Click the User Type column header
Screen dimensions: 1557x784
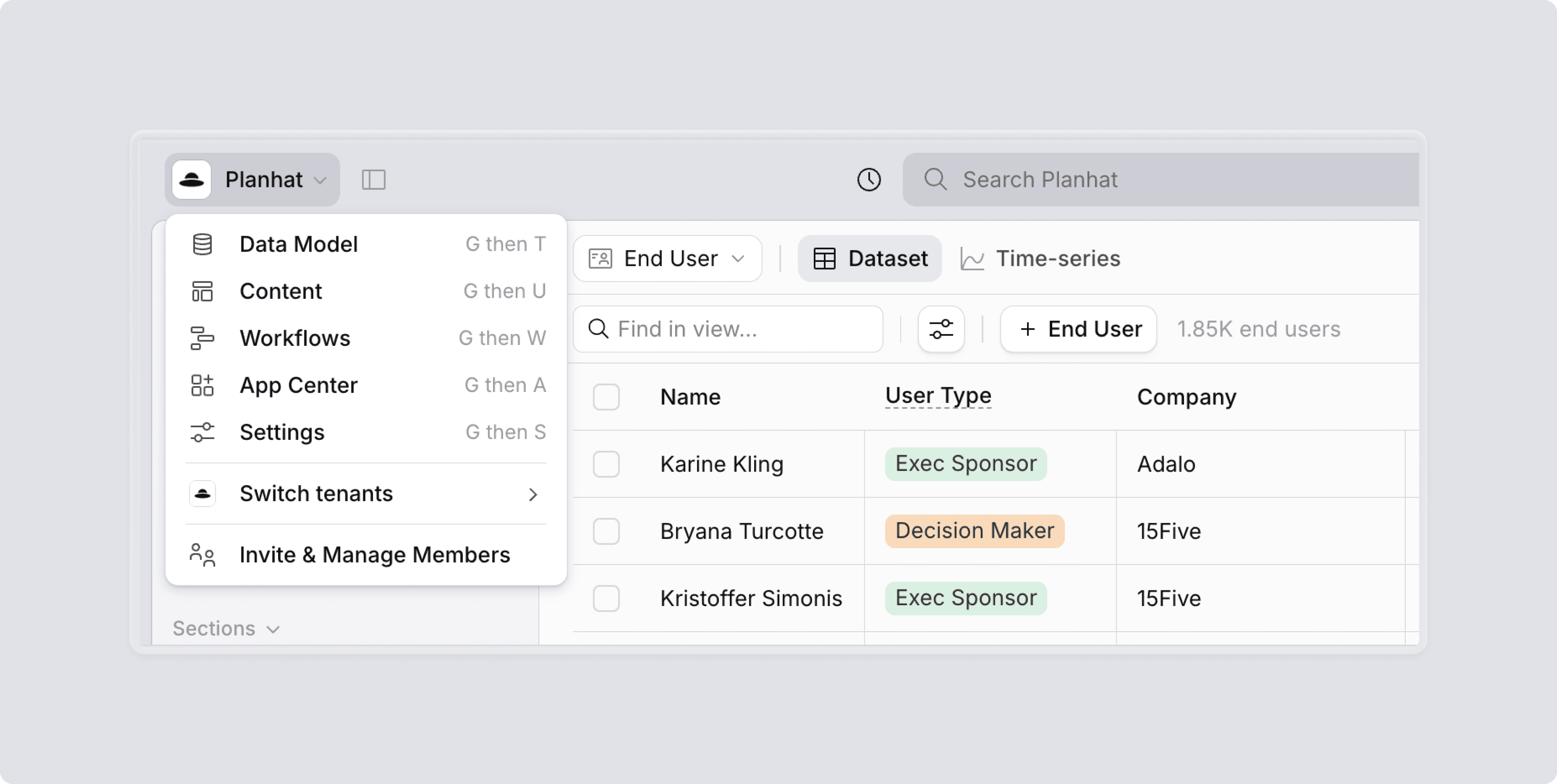coord(938,396)
